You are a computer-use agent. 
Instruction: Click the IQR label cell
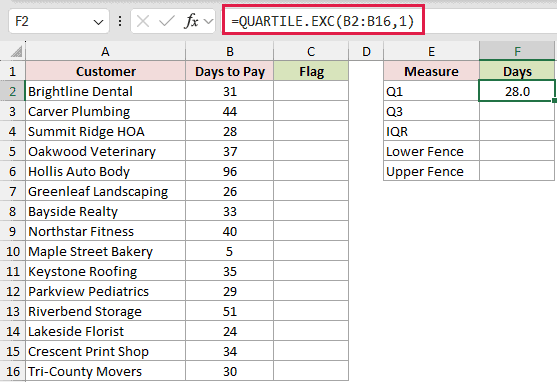tap(431, 131)
